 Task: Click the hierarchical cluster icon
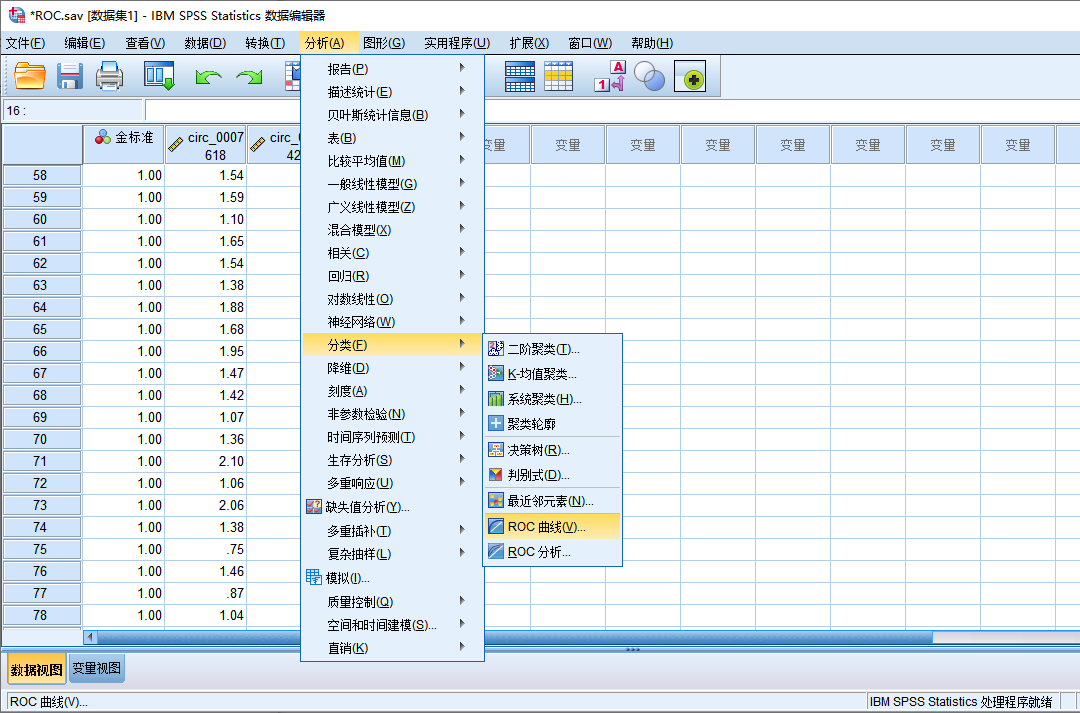pos(495,398)
